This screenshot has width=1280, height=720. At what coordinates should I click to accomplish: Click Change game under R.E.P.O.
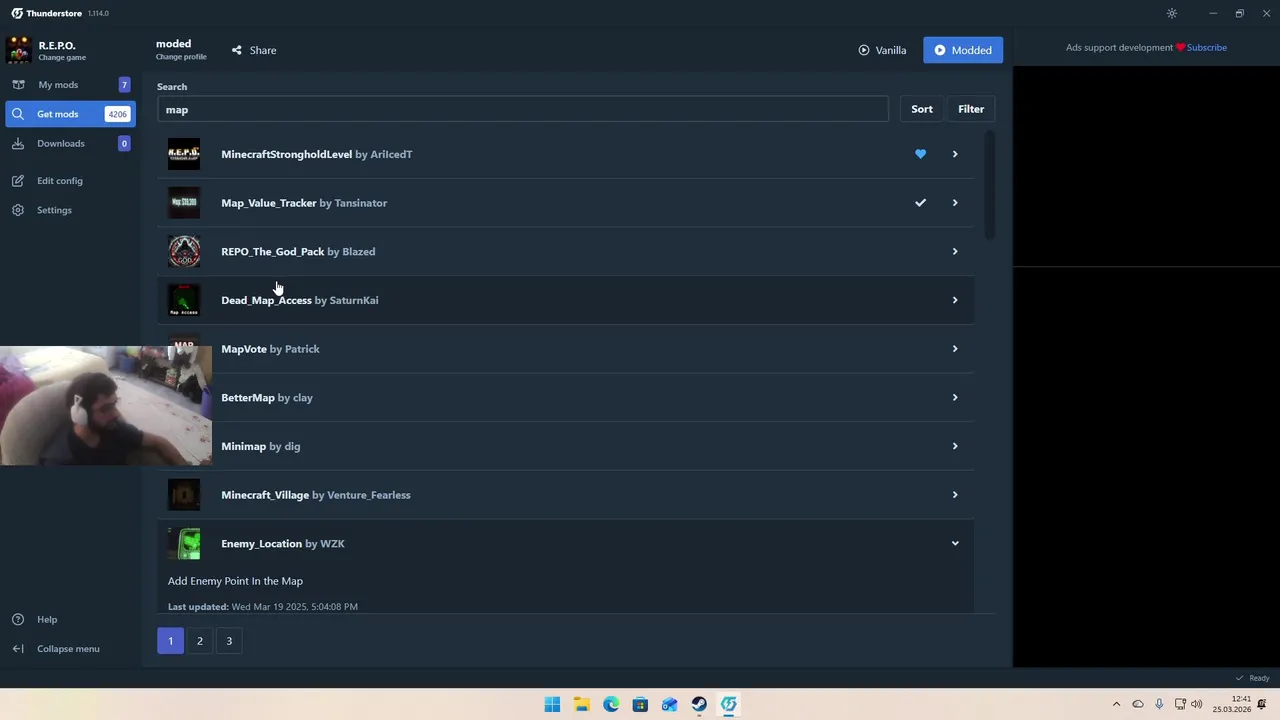pyautogui.click(x=62, y=57)
